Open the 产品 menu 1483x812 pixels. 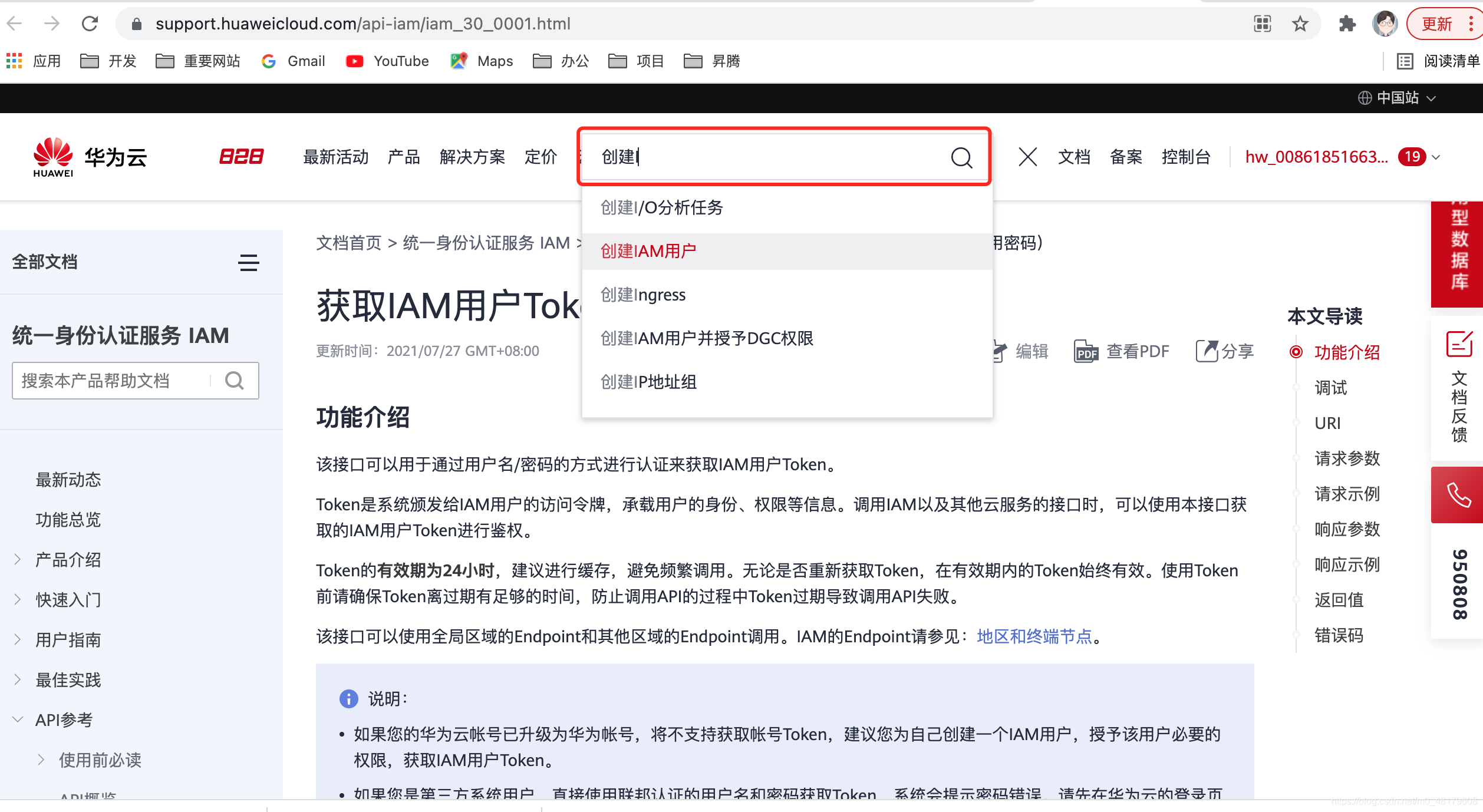pyautogui.click(x=404, y=157)
